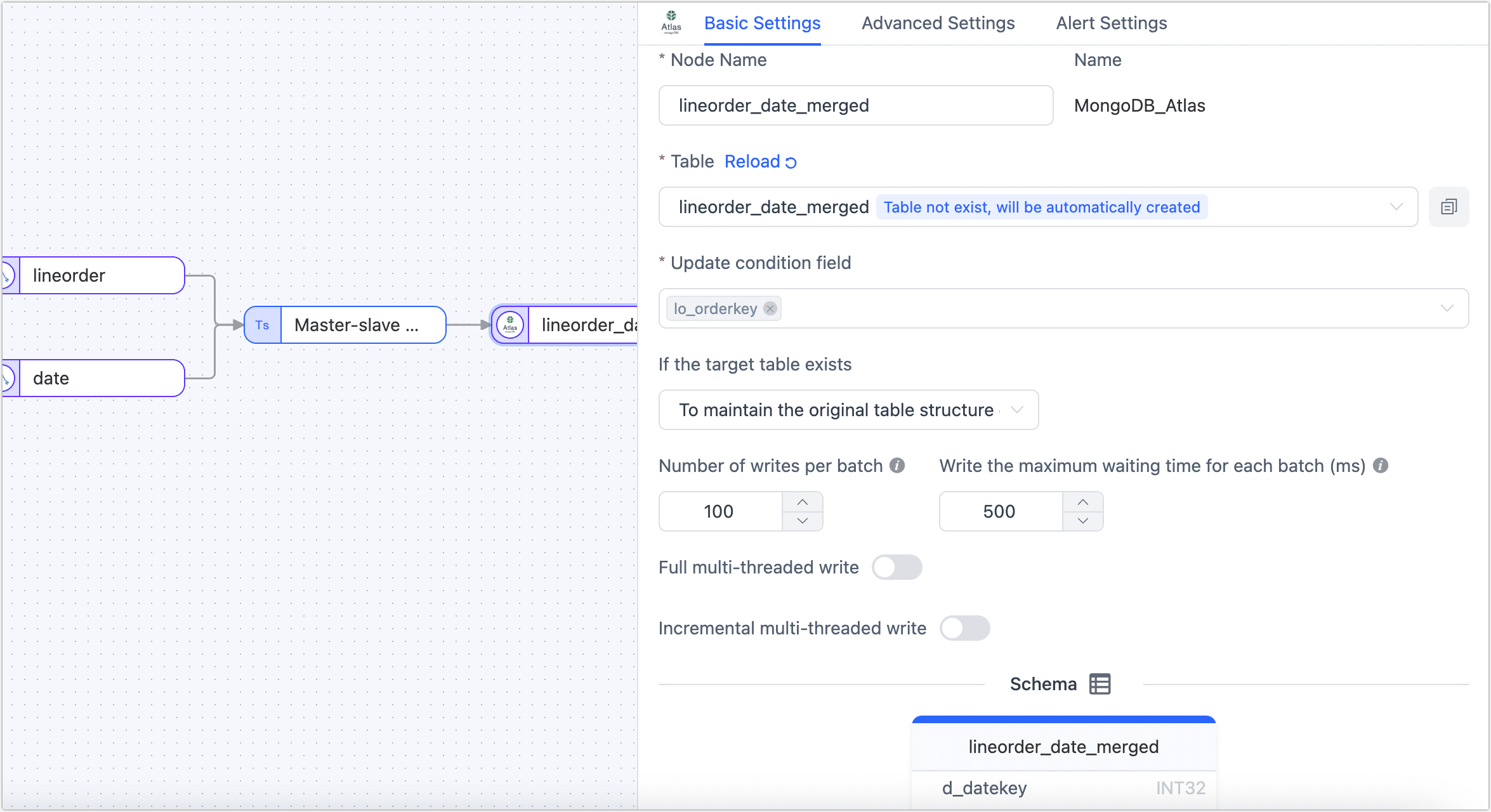This screenshot has height=812, width=1491.
Task: Click the info icon next to Number of writes per batch
Action: point(897,465)
